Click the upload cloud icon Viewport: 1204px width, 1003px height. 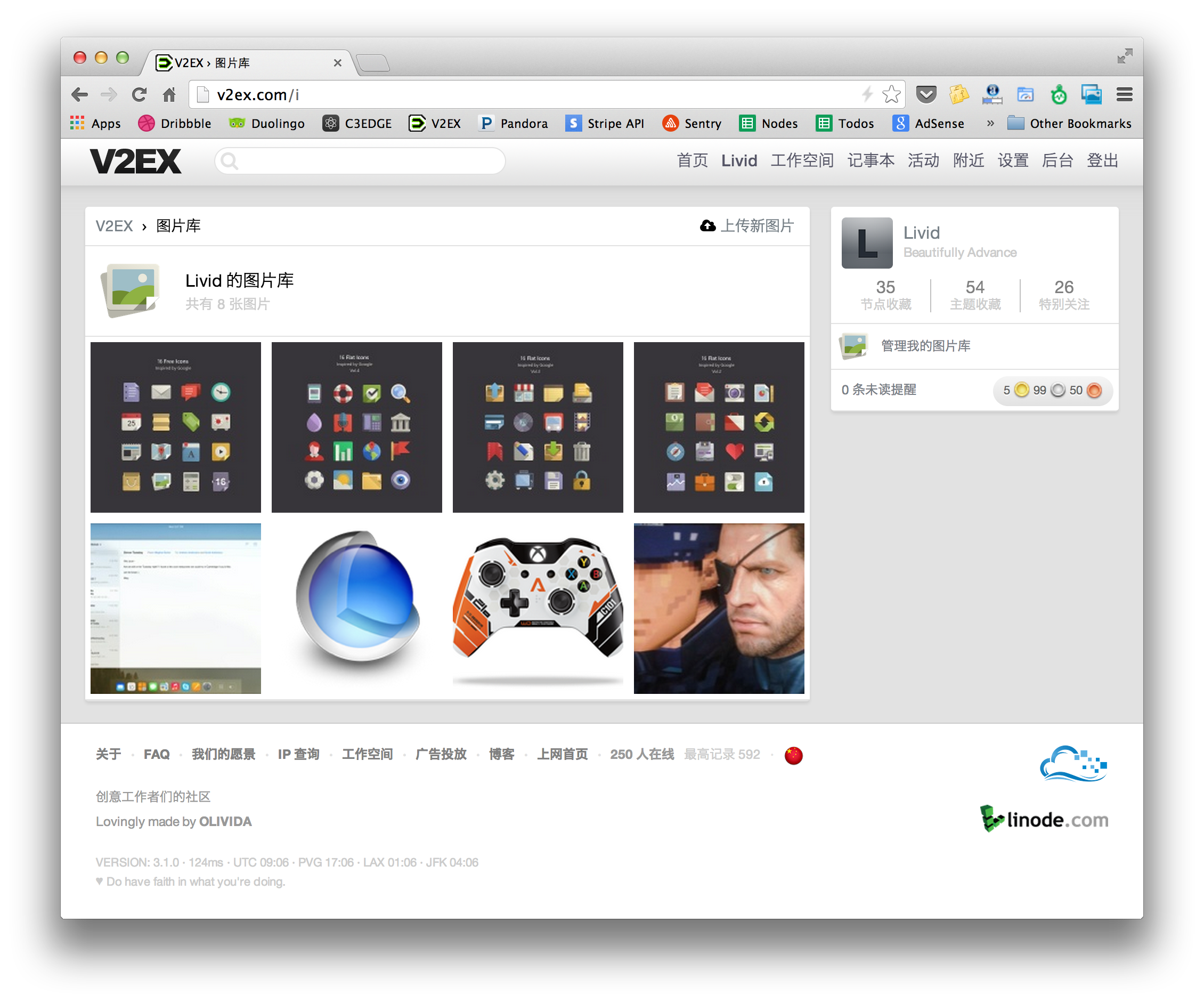coord(707,226)
